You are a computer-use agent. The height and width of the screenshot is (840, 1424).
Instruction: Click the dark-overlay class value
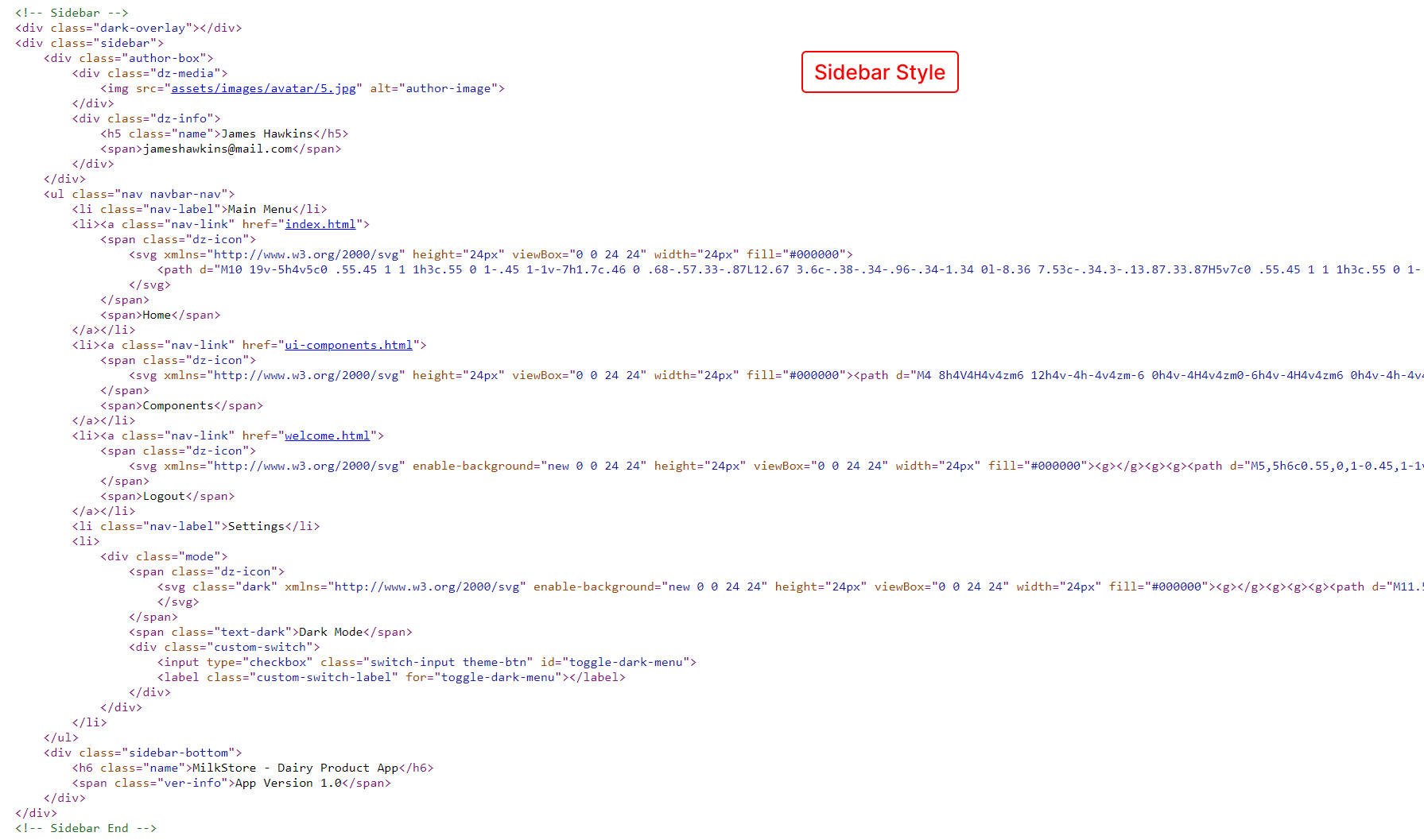coord(142,28)
